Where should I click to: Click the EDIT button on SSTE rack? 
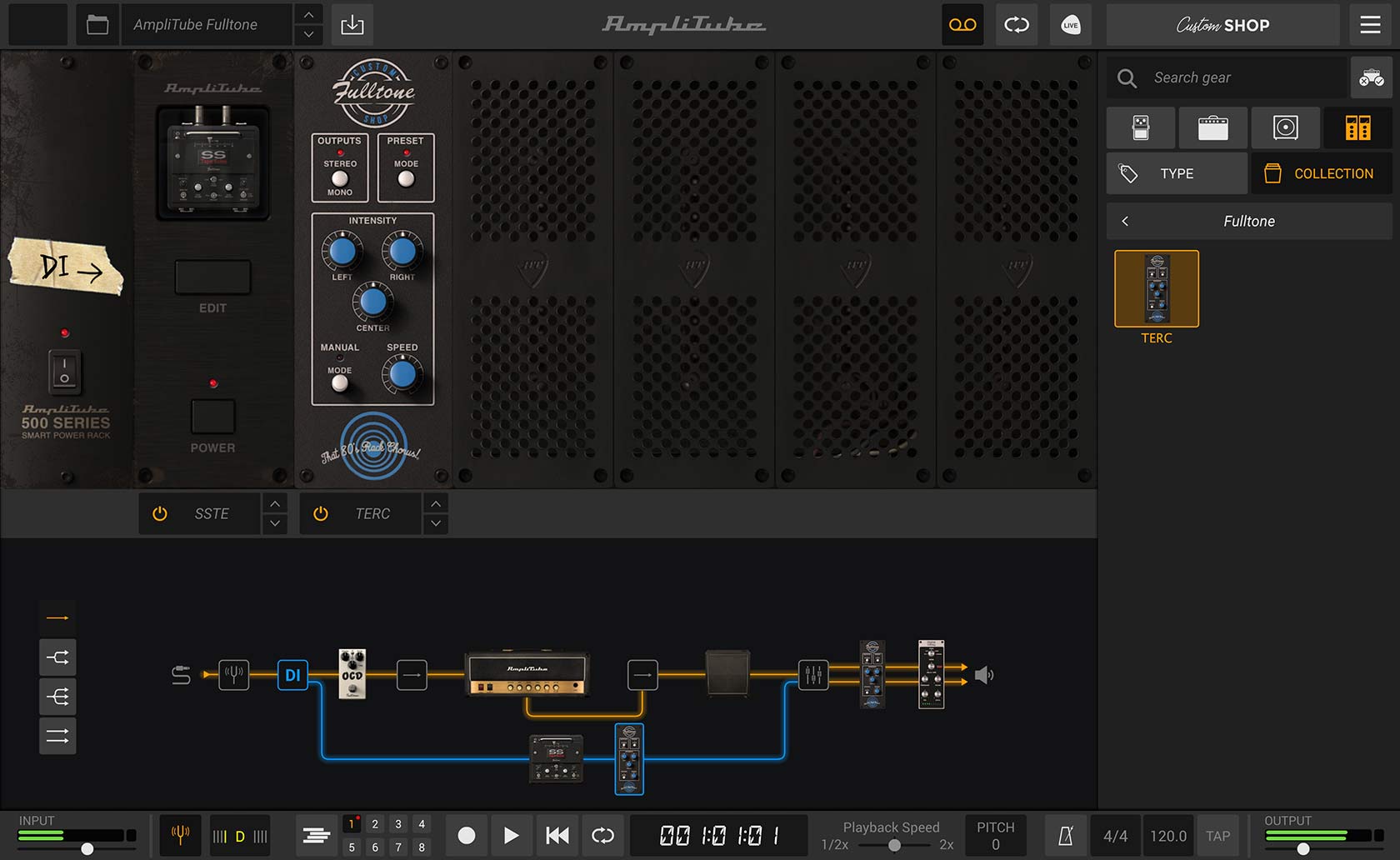[x=212, y=277]
